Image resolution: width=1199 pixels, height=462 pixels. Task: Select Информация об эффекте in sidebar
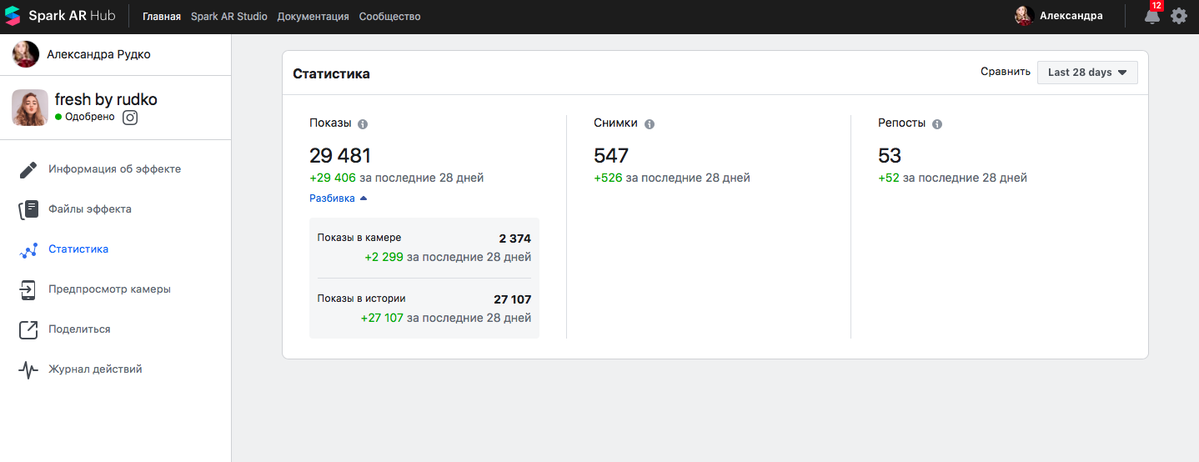(x=115, y=169)
